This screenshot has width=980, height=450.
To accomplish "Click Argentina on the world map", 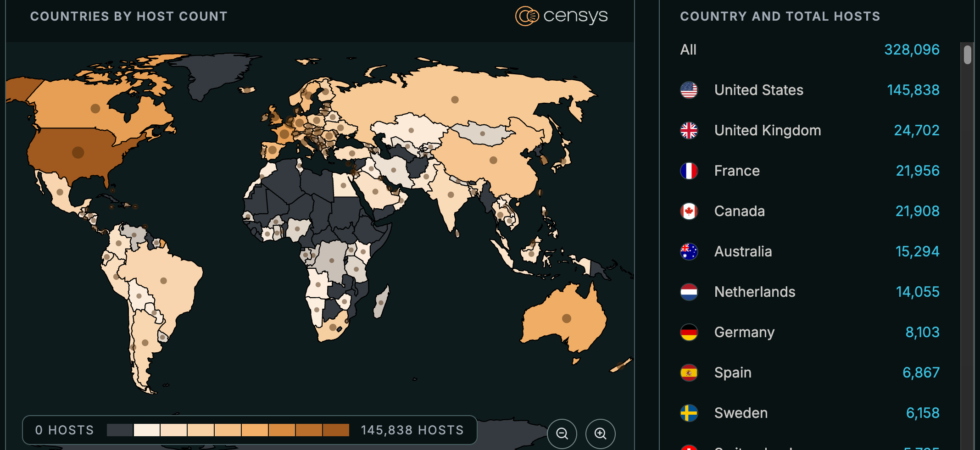I will [x=145, y=342].
